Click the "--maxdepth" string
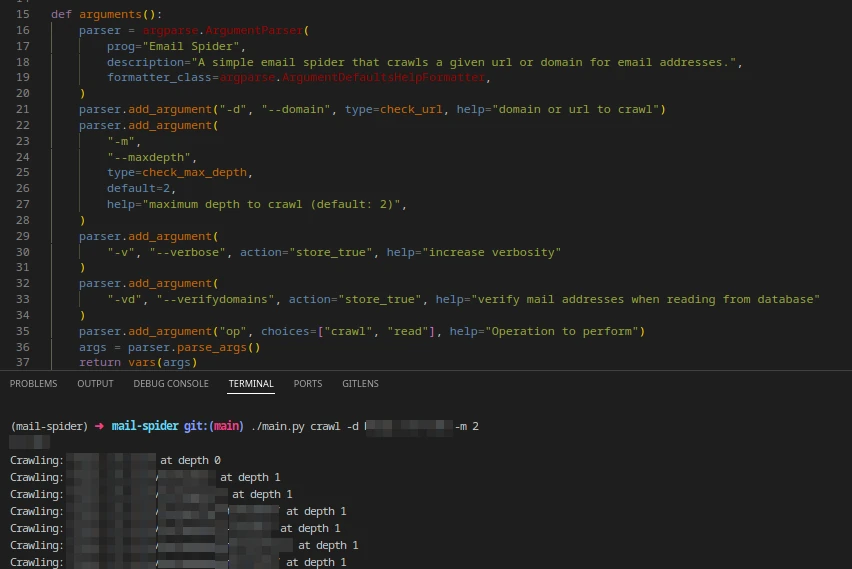This screenshot has width=852, height=569. click(148, 157)
